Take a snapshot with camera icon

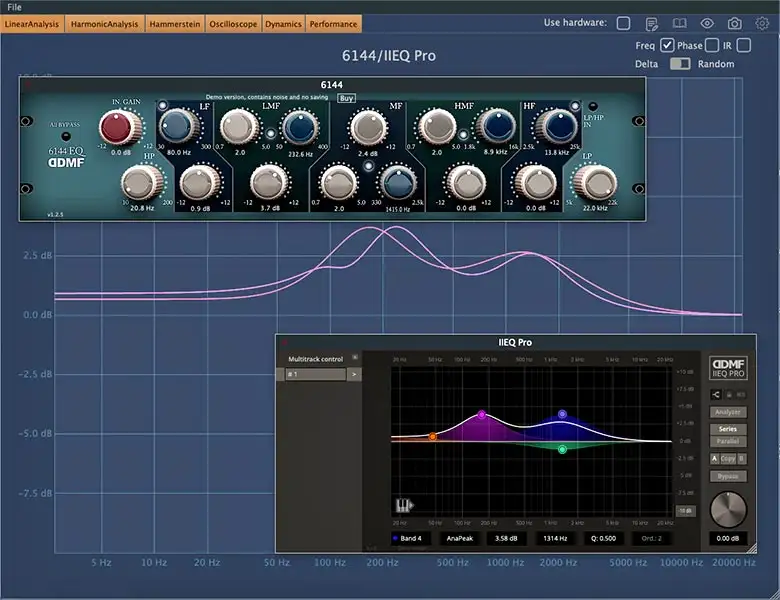coord(734,23)
